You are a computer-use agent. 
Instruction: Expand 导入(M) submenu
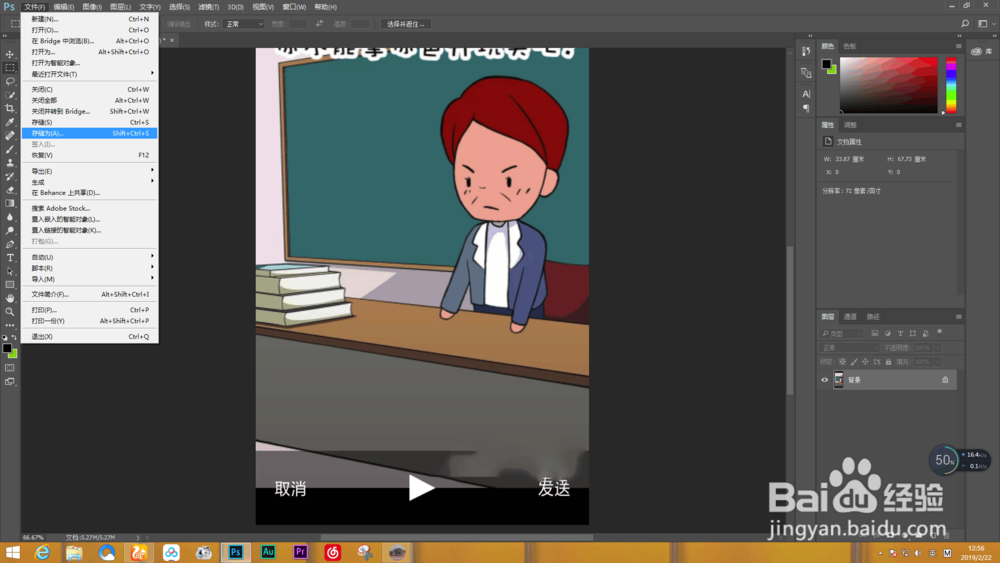tap(90, 279)
